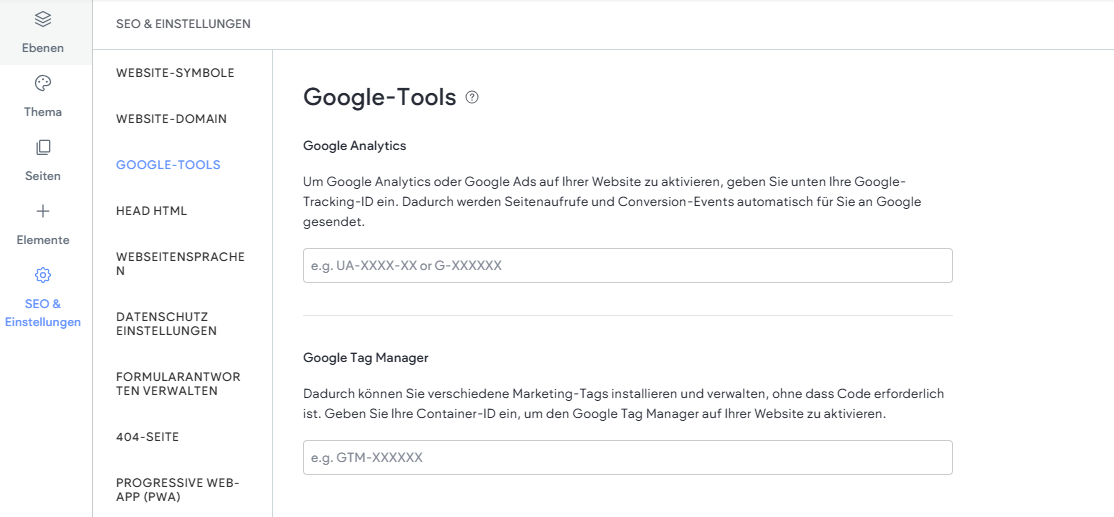1114x517 pixels.
Task: Go to Webseitensprachen settings
Action: coord(180,263)
